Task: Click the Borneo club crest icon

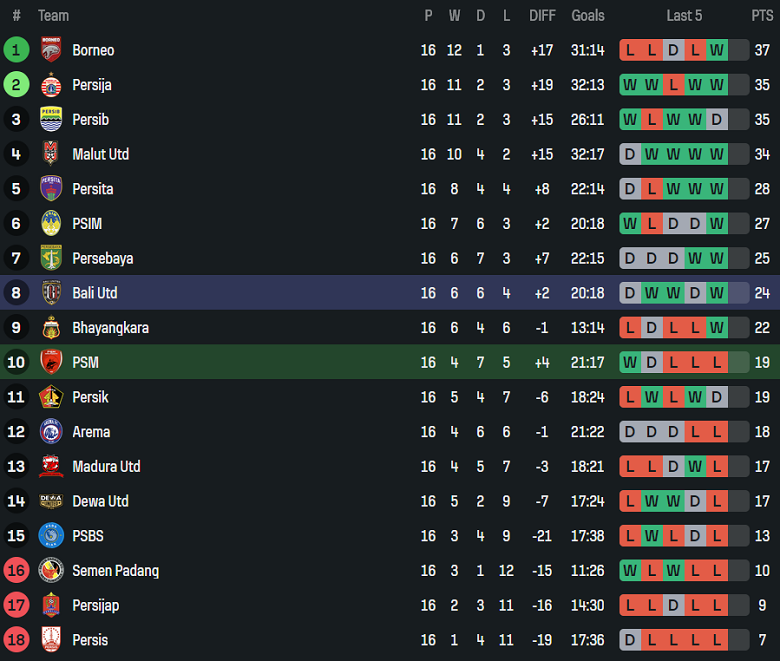Action: [x=51, y=50]
